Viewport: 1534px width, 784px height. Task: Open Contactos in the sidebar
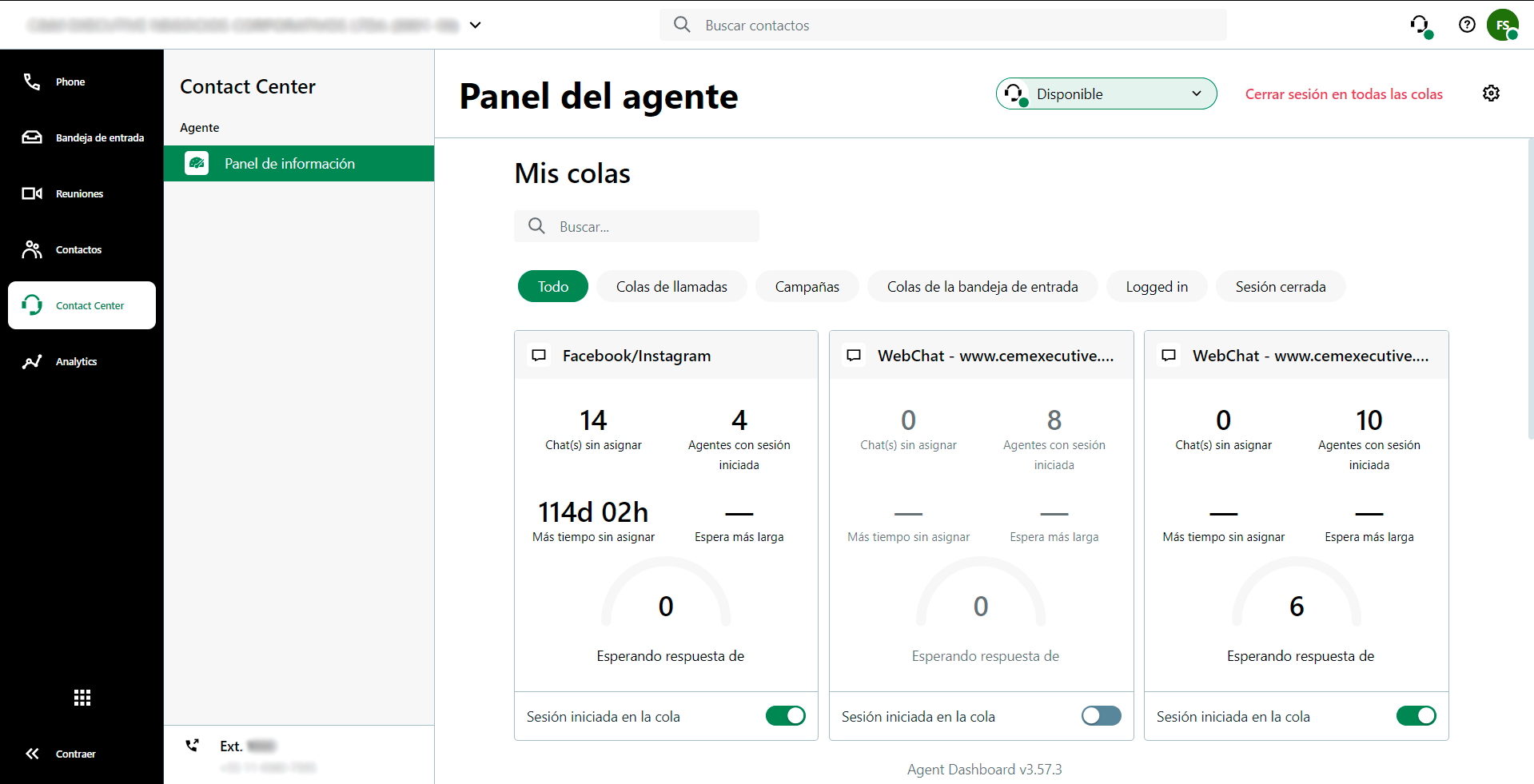coord(78,249)
